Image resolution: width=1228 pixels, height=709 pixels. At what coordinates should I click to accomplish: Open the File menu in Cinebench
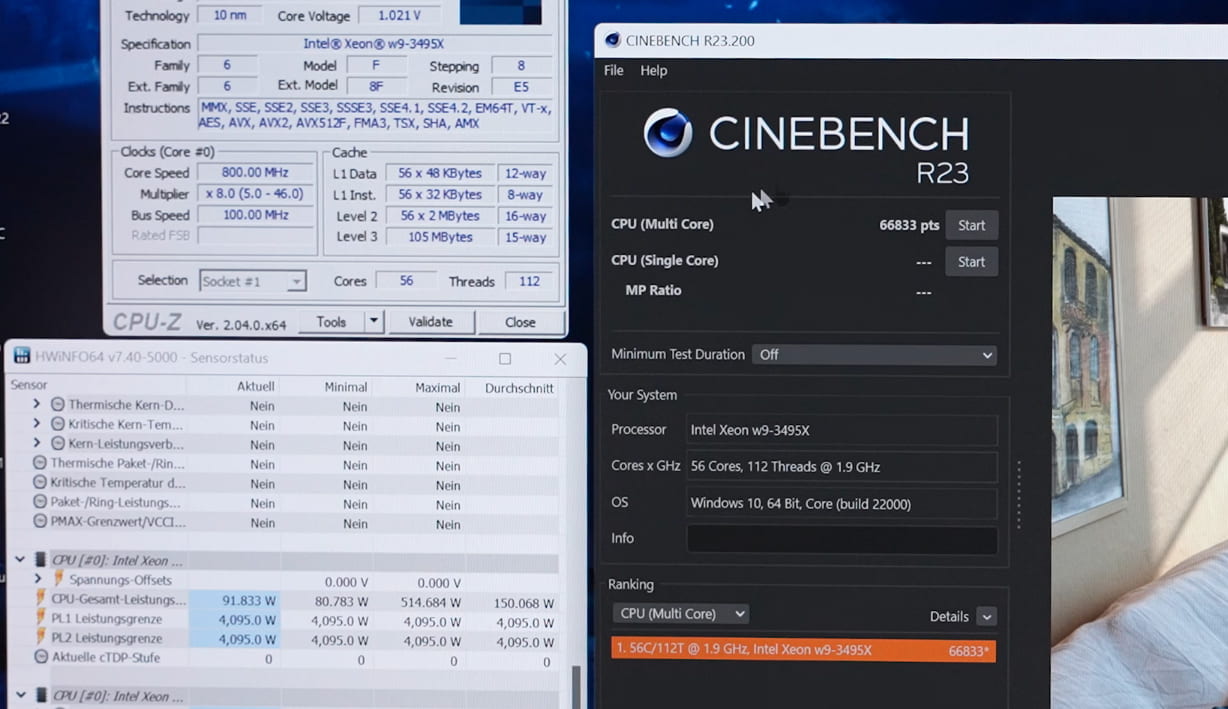(614, 70)
